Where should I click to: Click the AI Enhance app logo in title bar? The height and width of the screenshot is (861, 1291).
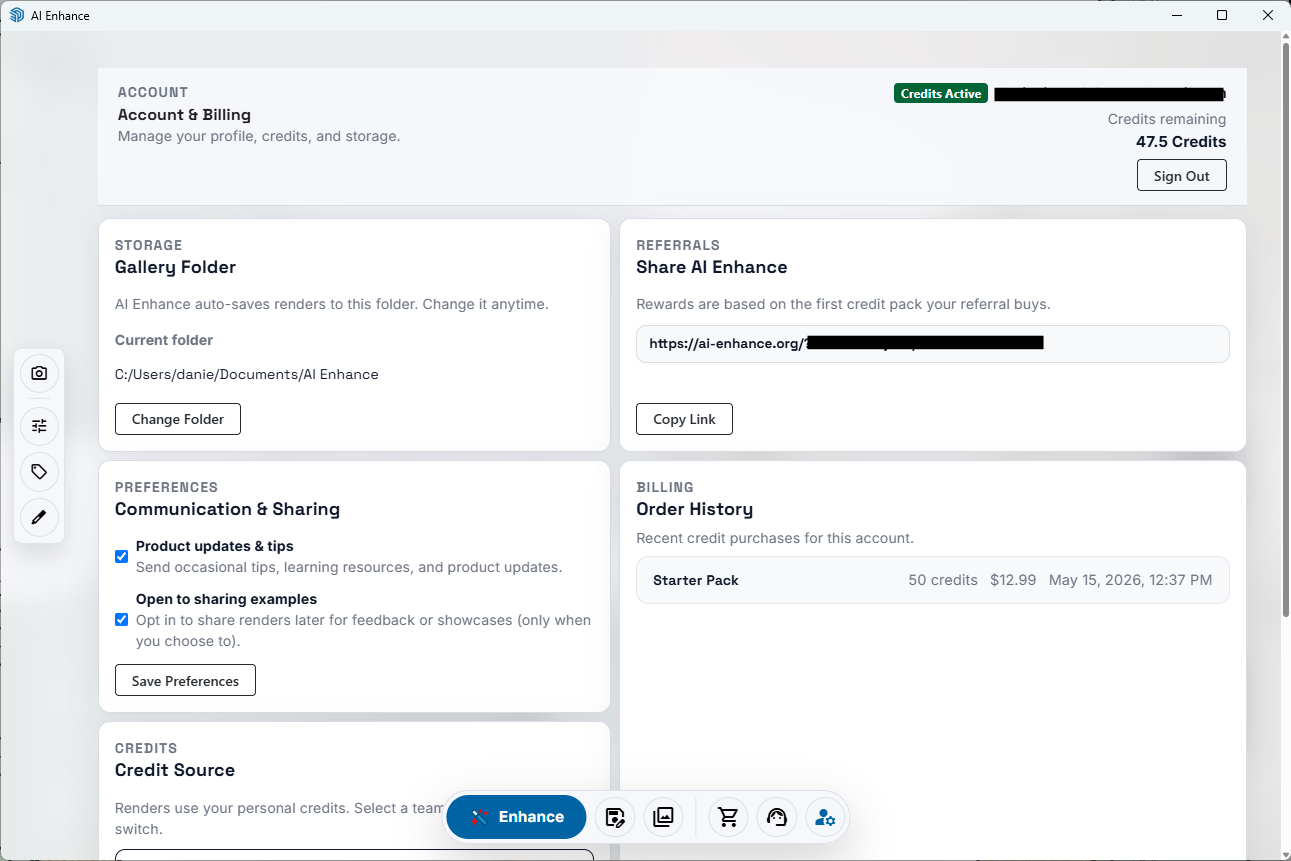coord(16,15)
